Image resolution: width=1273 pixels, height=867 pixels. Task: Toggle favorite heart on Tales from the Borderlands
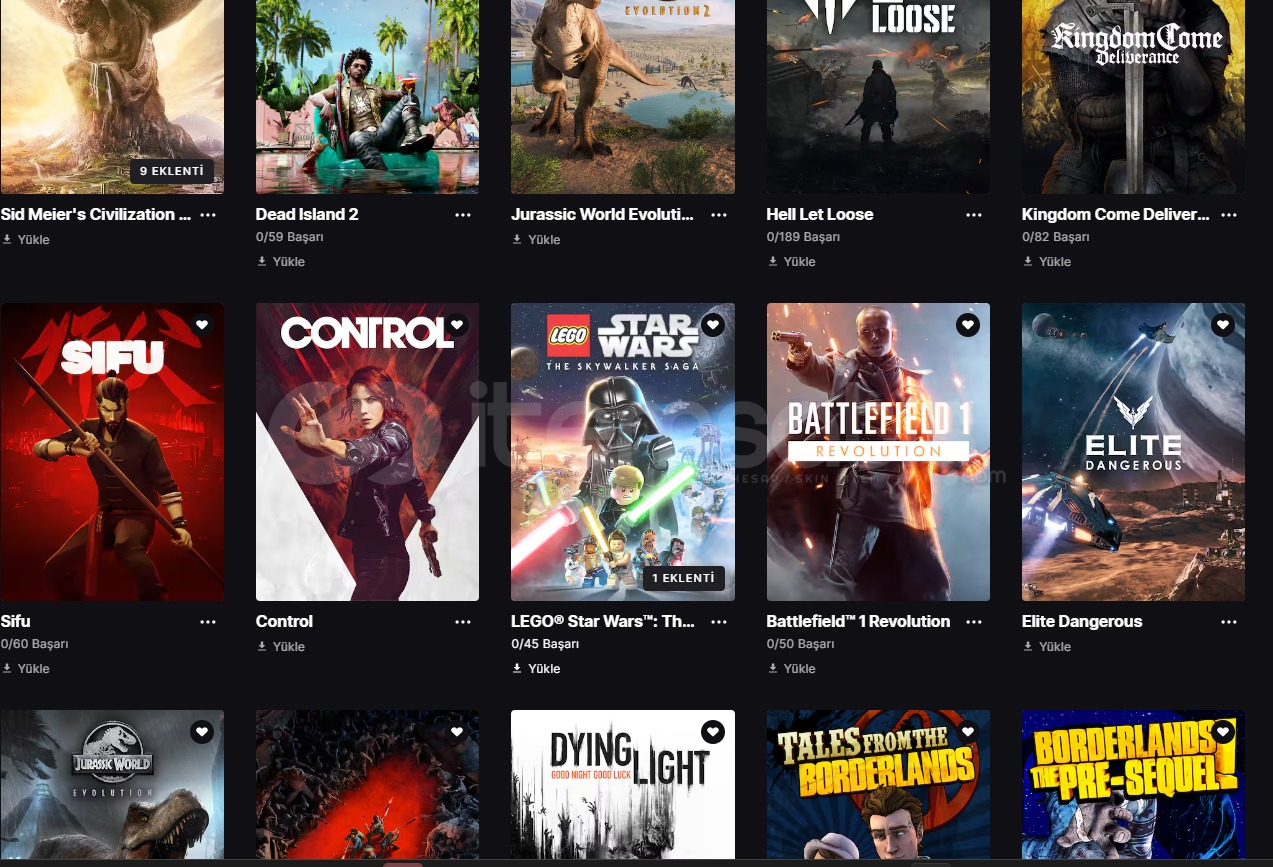967,732
